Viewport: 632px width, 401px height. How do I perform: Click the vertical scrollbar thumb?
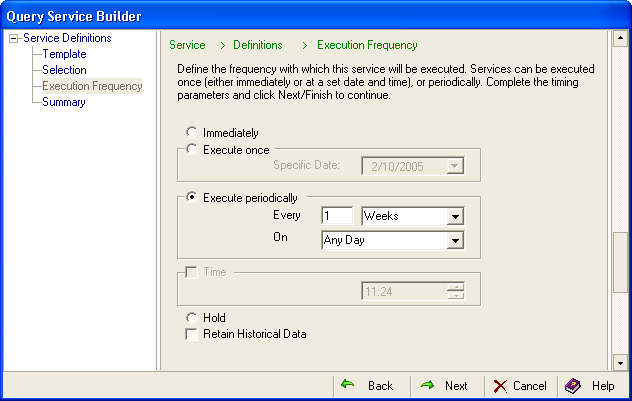[620, 262]
